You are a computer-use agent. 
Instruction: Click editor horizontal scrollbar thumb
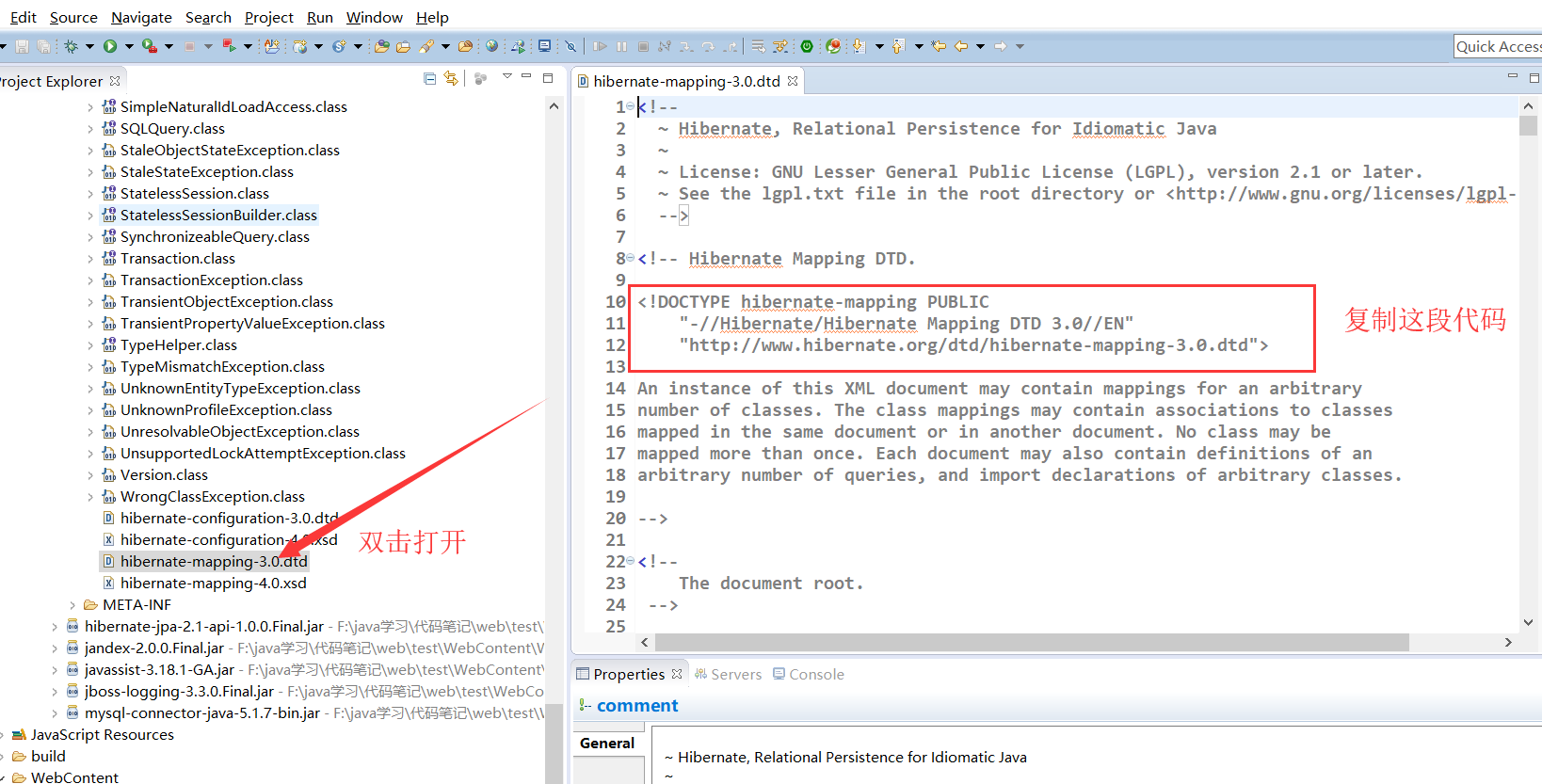[1032, 642]
